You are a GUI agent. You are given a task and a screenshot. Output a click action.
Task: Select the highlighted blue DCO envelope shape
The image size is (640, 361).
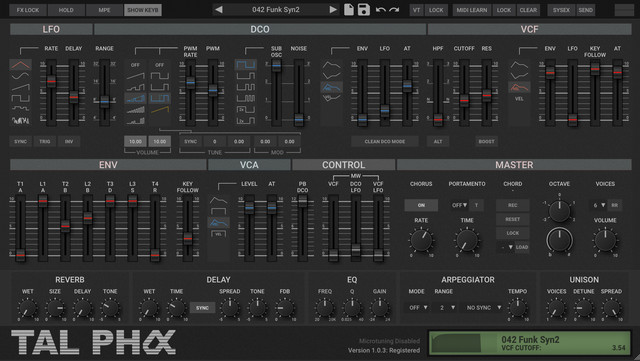click(331, 87)
